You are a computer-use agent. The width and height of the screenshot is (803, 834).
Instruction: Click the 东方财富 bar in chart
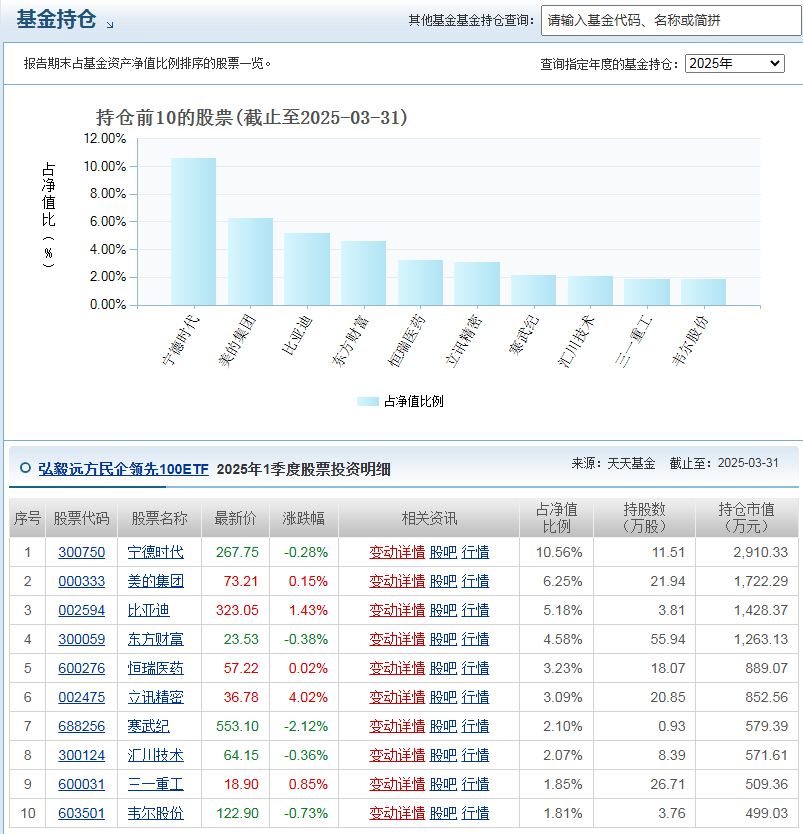click(x=364, y=273)
